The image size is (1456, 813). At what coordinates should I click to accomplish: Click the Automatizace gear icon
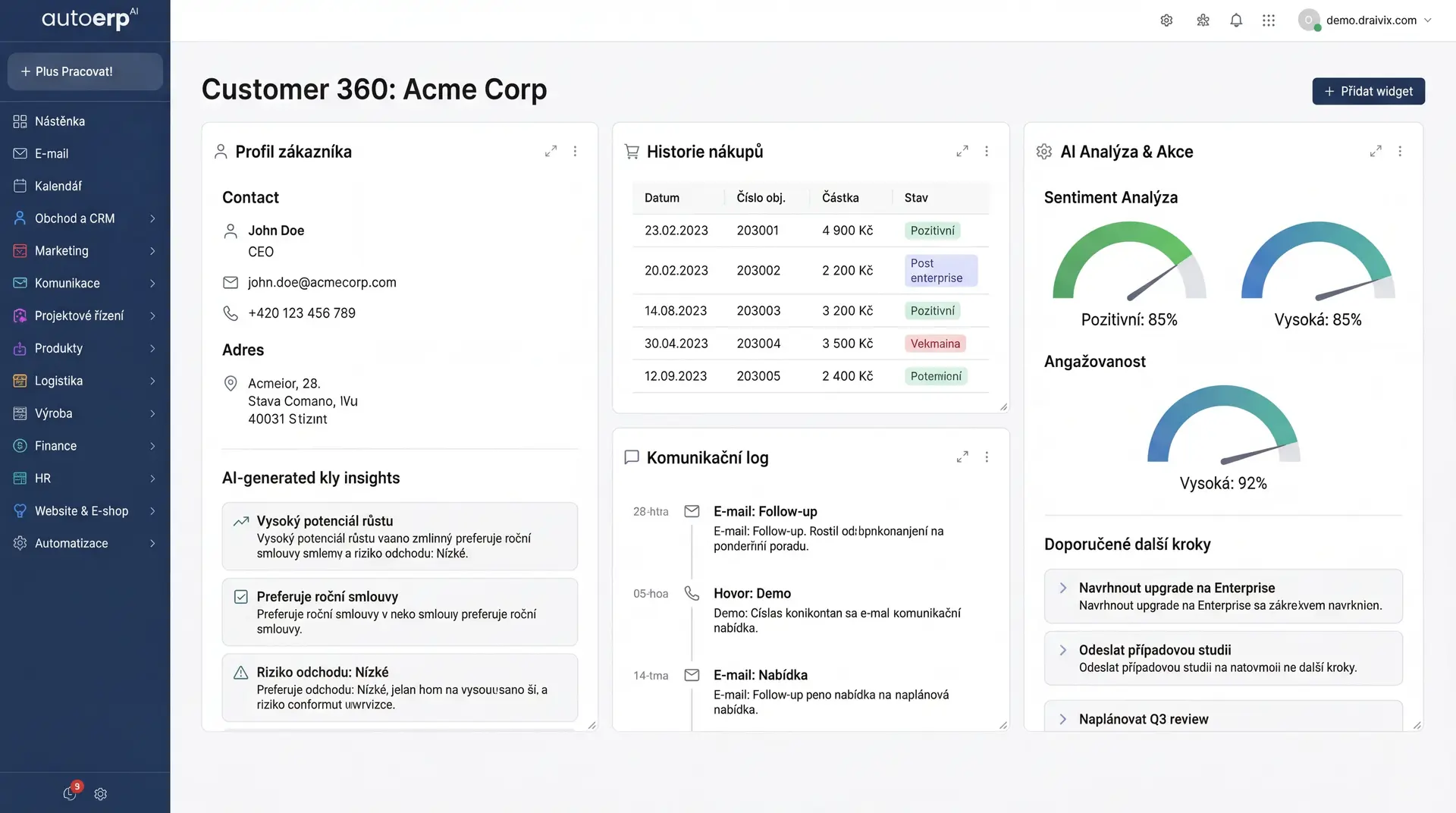tap(20, 544)
